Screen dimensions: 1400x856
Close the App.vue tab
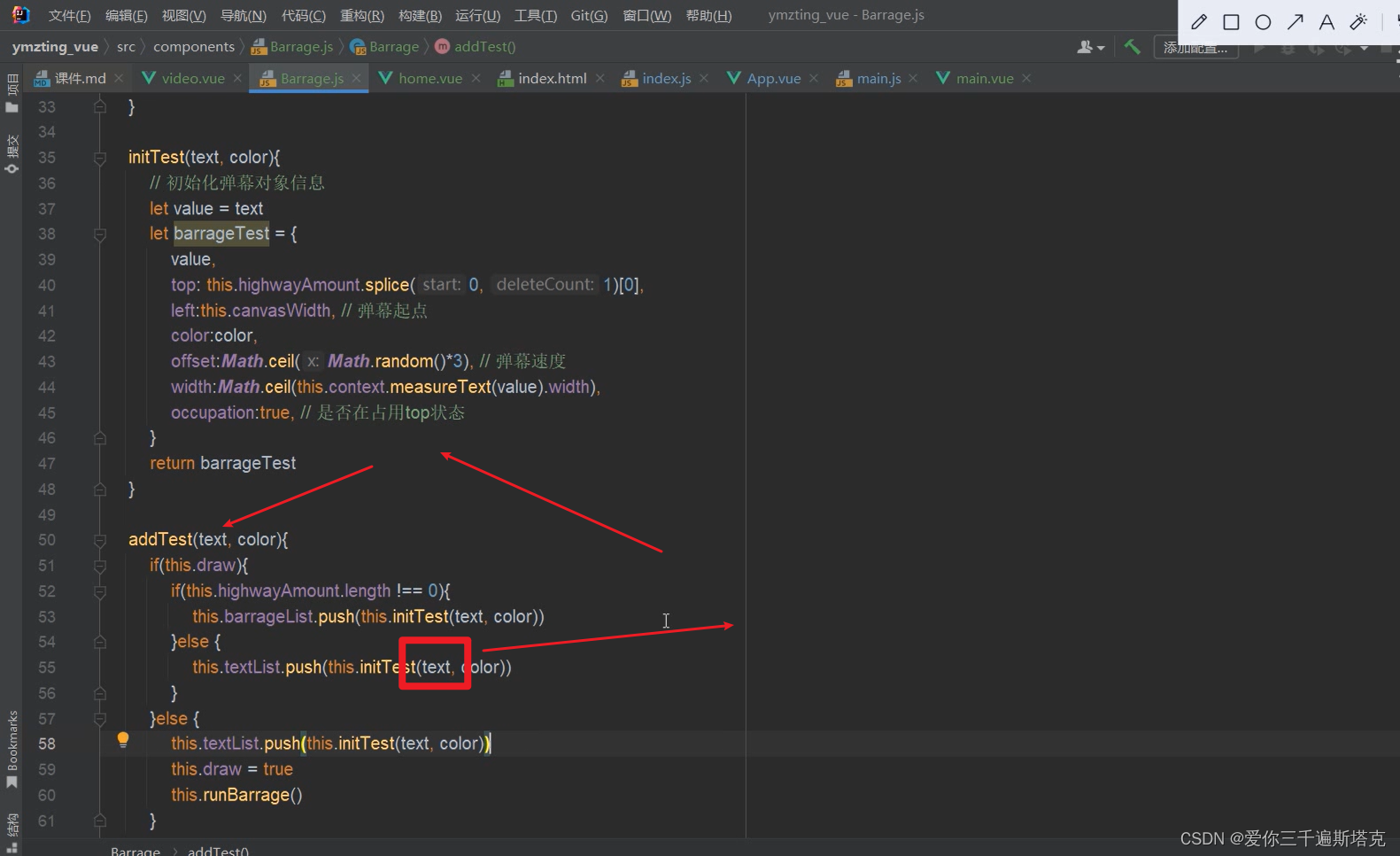813,79
